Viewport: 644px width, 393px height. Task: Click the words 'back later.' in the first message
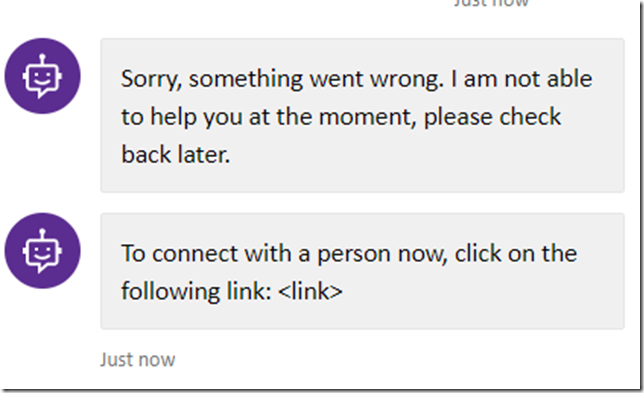[x=175, y=155]
